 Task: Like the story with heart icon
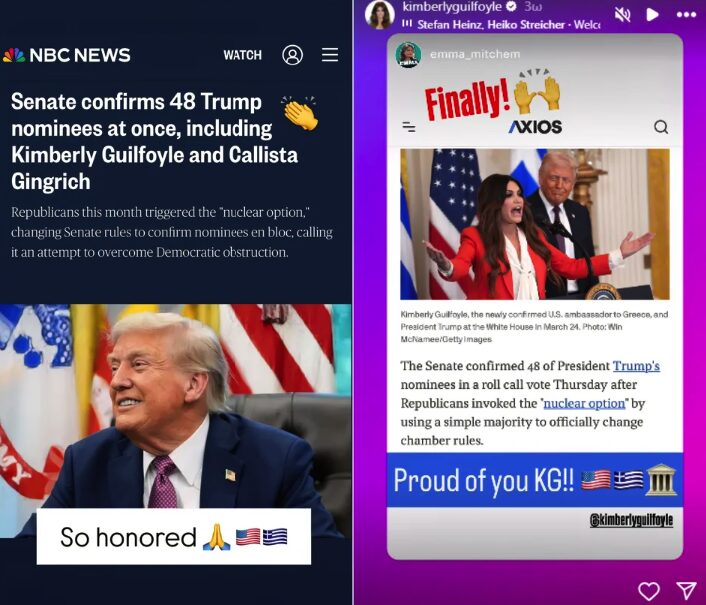pyautogui.click(x=649, y=591)
